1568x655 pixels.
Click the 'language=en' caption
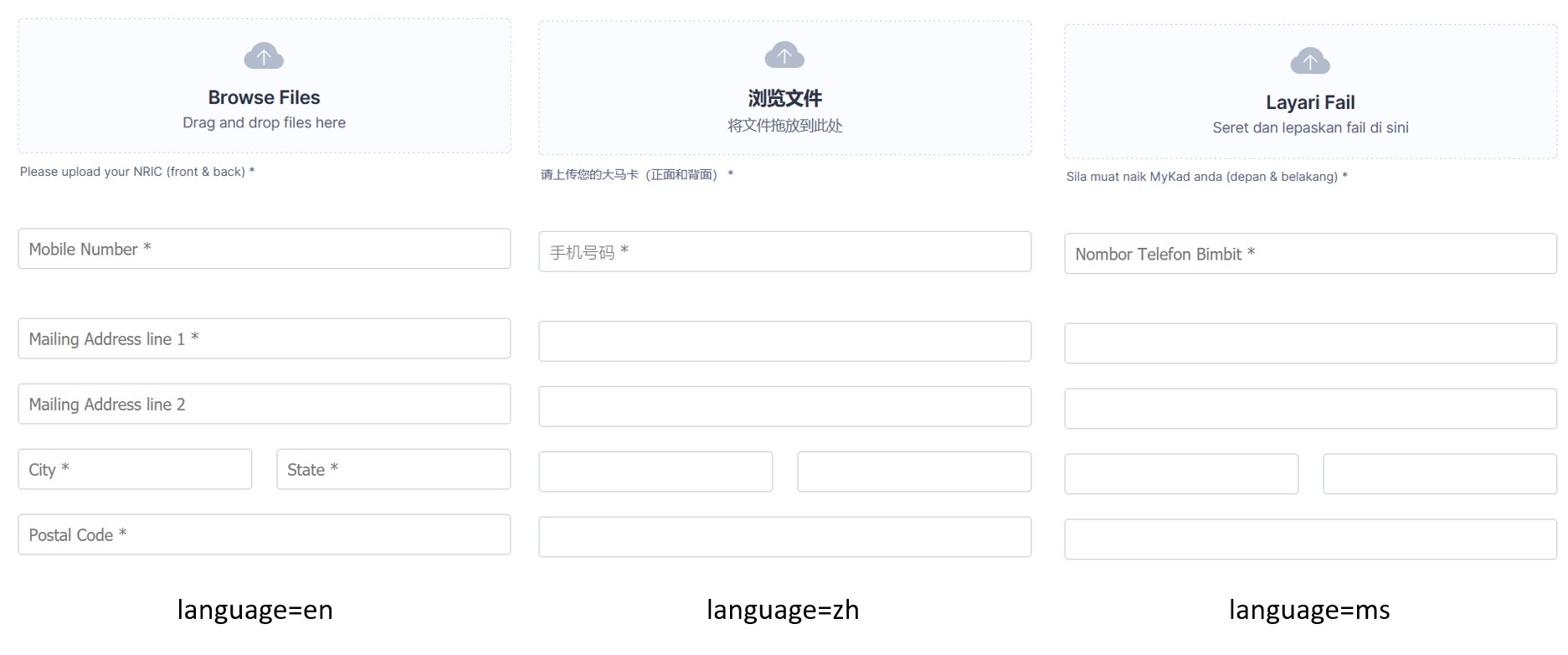click(254, 610)
